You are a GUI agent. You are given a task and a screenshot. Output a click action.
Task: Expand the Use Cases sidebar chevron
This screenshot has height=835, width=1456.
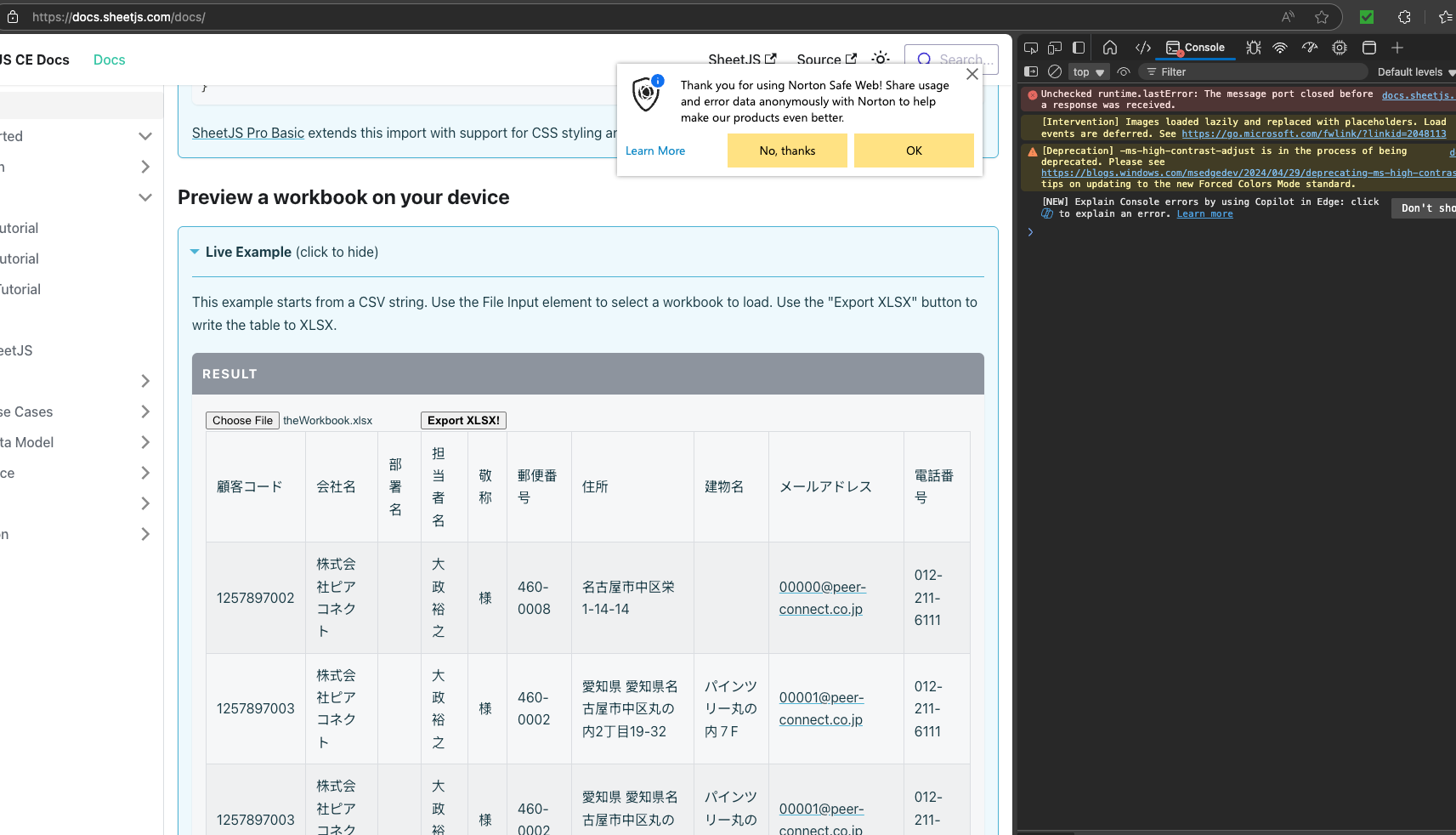(145, 412)
